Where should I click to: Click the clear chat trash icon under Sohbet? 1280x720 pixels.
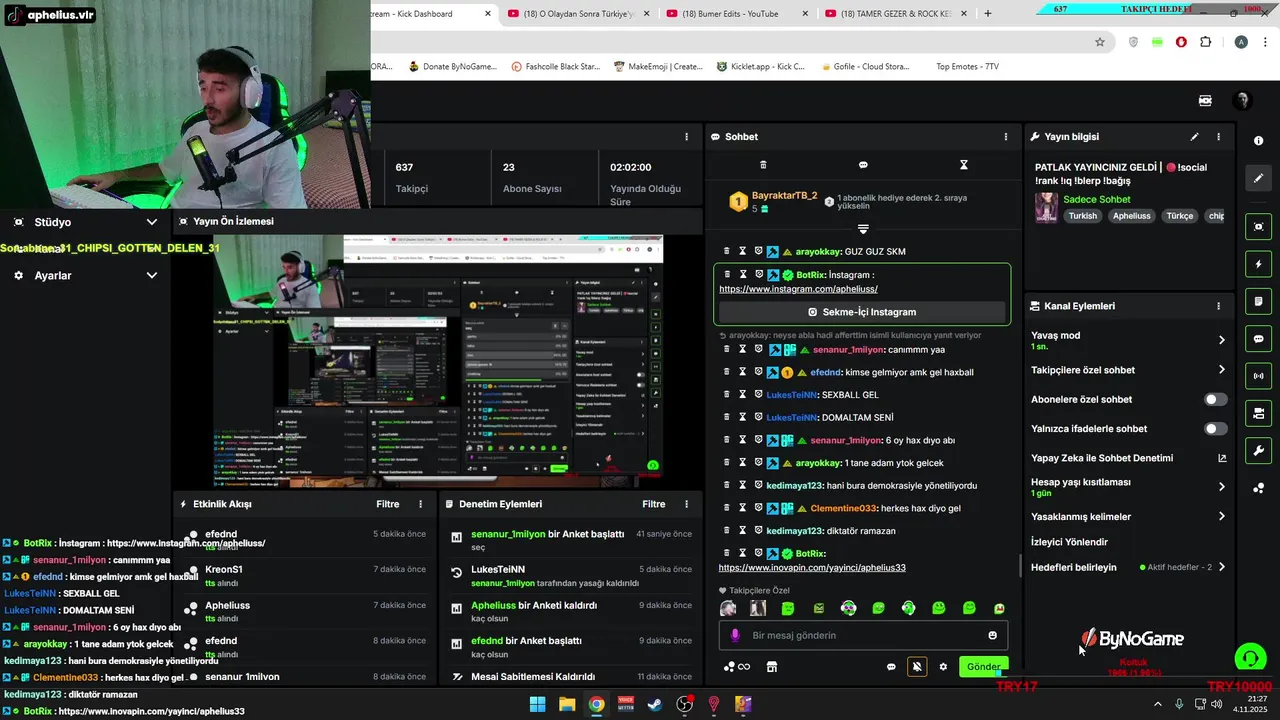pyautogui.click(x=763, y=165)
